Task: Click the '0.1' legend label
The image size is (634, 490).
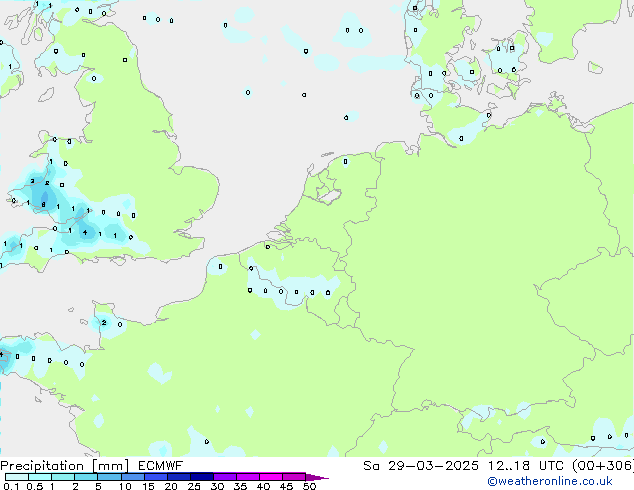Action: (x=11, y=486)
